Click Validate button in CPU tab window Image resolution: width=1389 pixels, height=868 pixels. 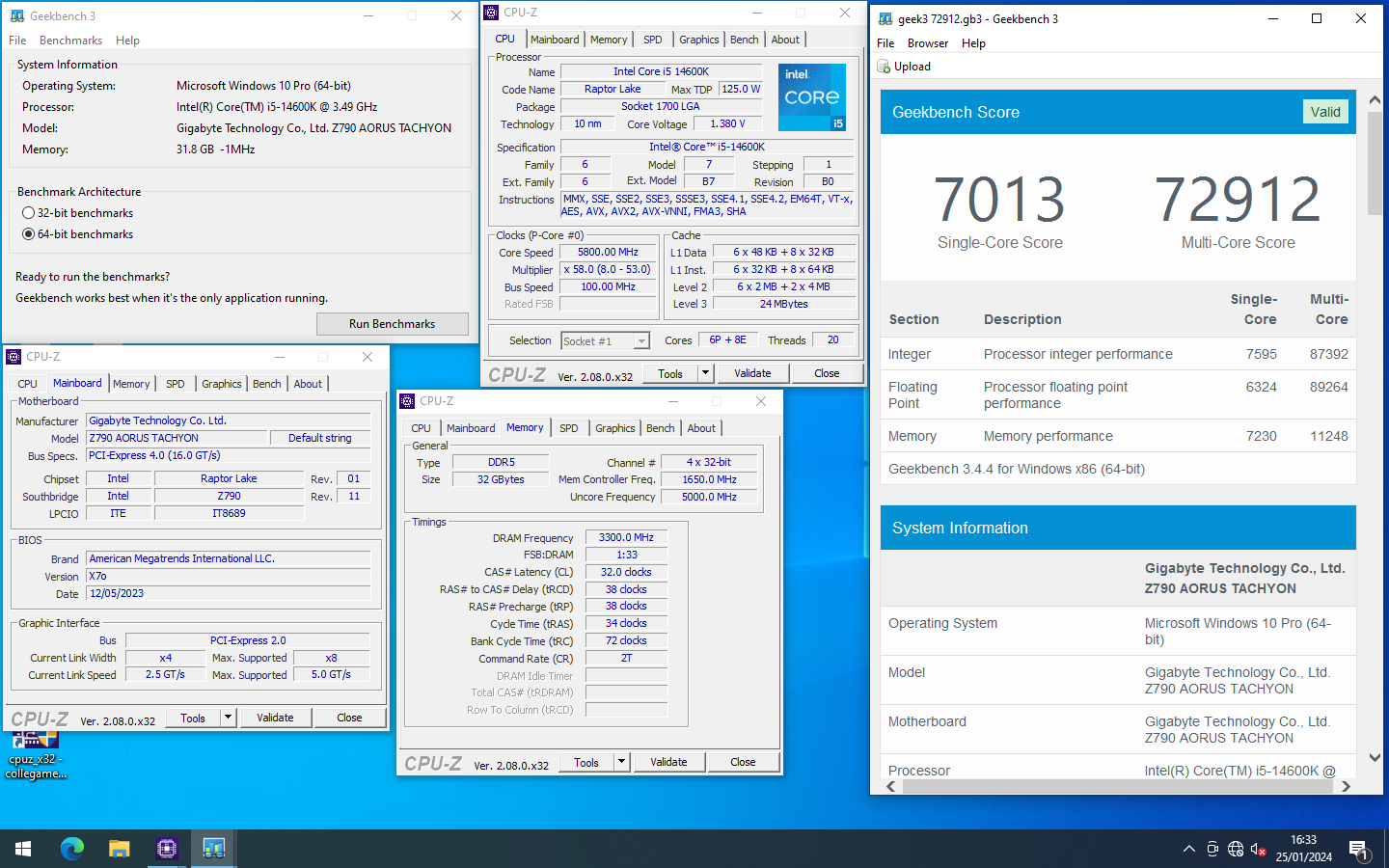752,373
